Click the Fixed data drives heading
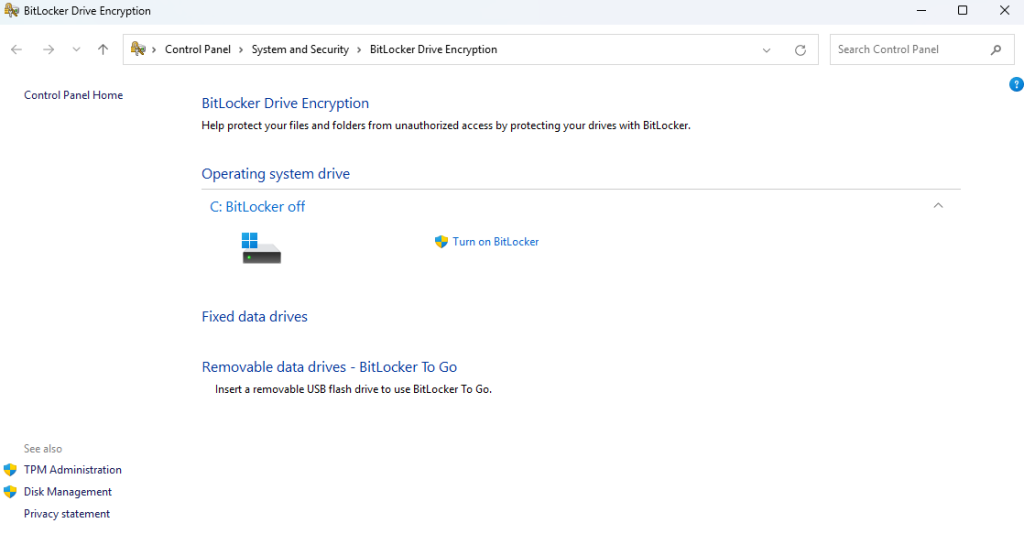Viewport: 1024px width, 534px height. click(x=255, y=317)
